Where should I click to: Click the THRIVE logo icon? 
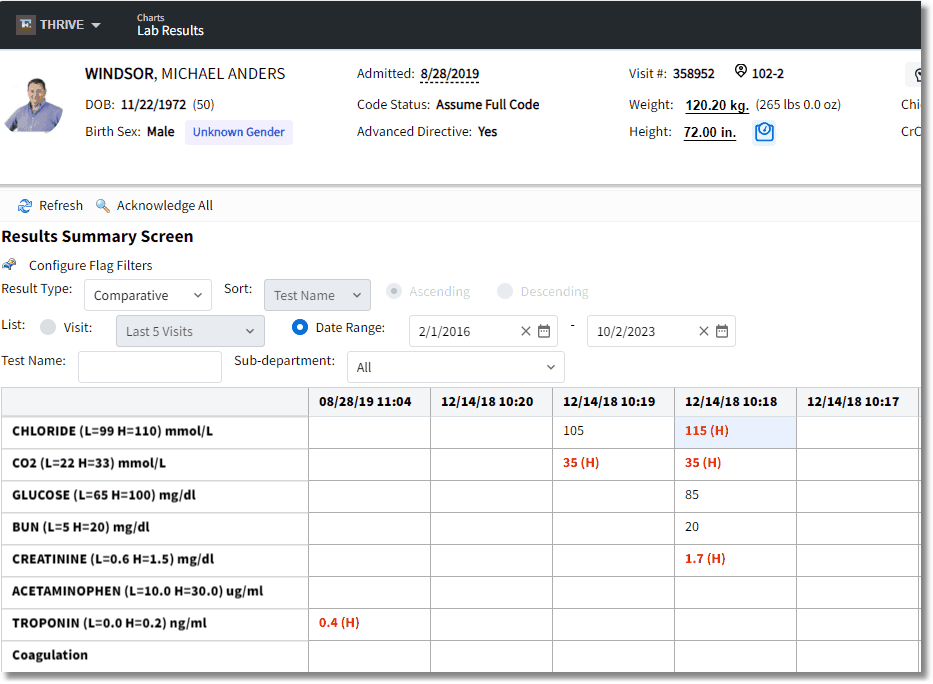point(25,24)
